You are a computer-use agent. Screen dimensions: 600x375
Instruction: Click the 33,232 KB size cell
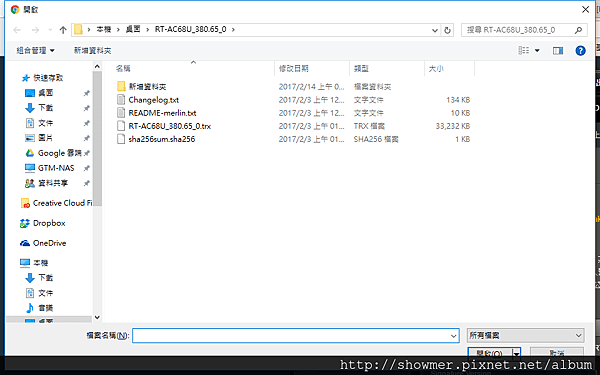tap(453, 126)
